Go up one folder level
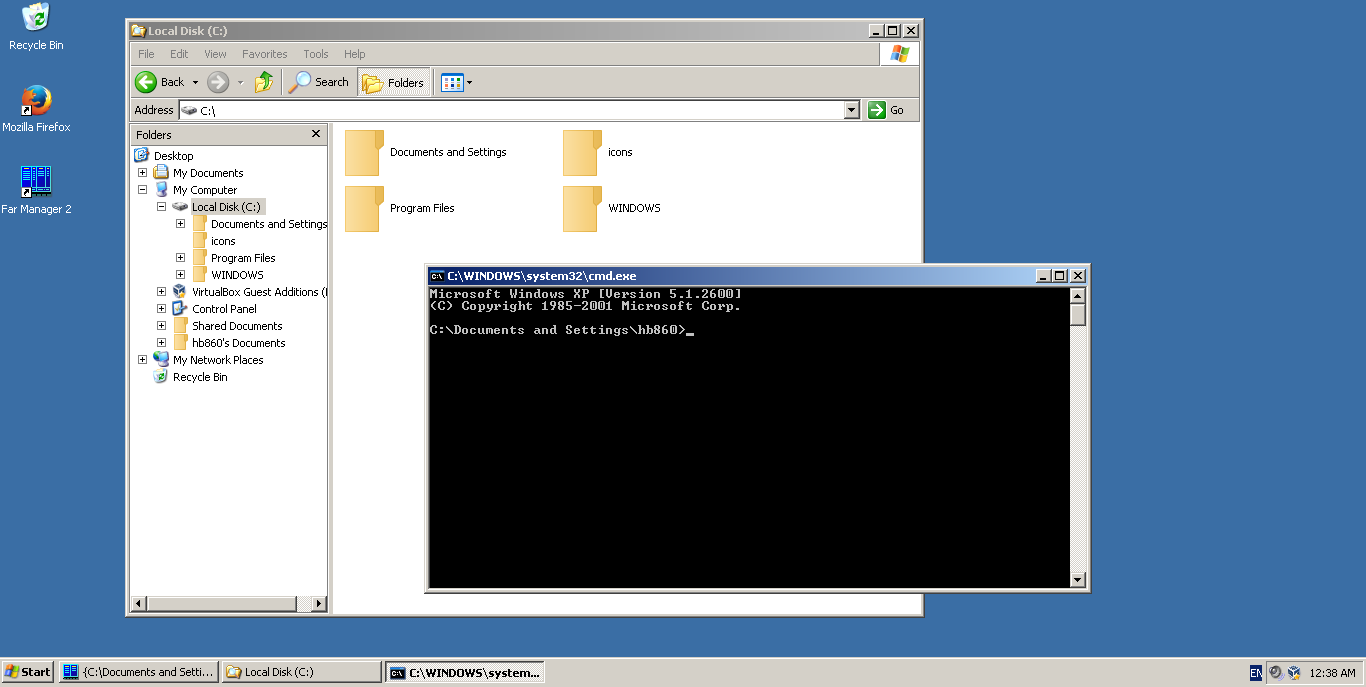 click(264, 82)
